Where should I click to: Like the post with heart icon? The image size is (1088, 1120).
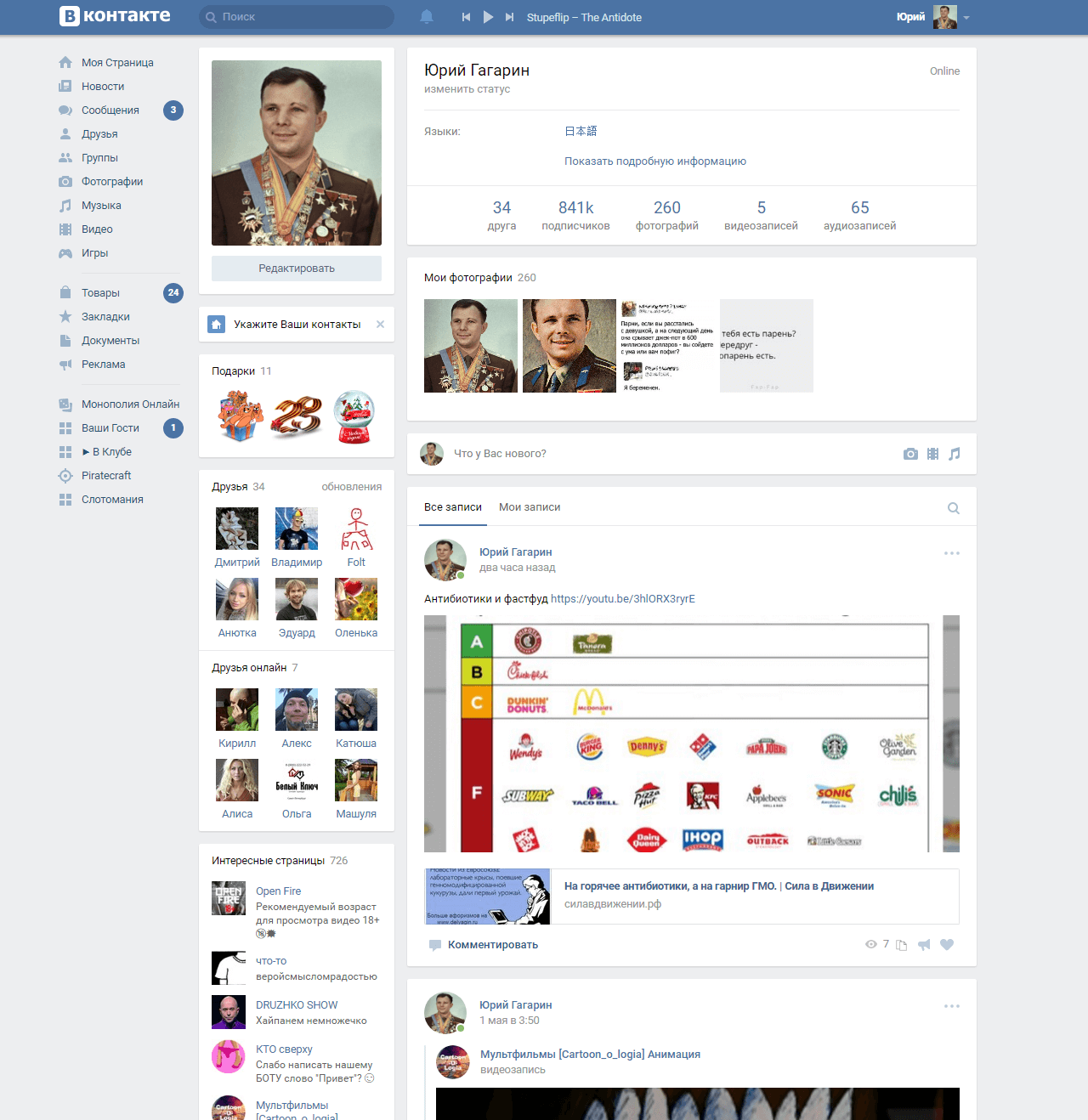[947, 945]
